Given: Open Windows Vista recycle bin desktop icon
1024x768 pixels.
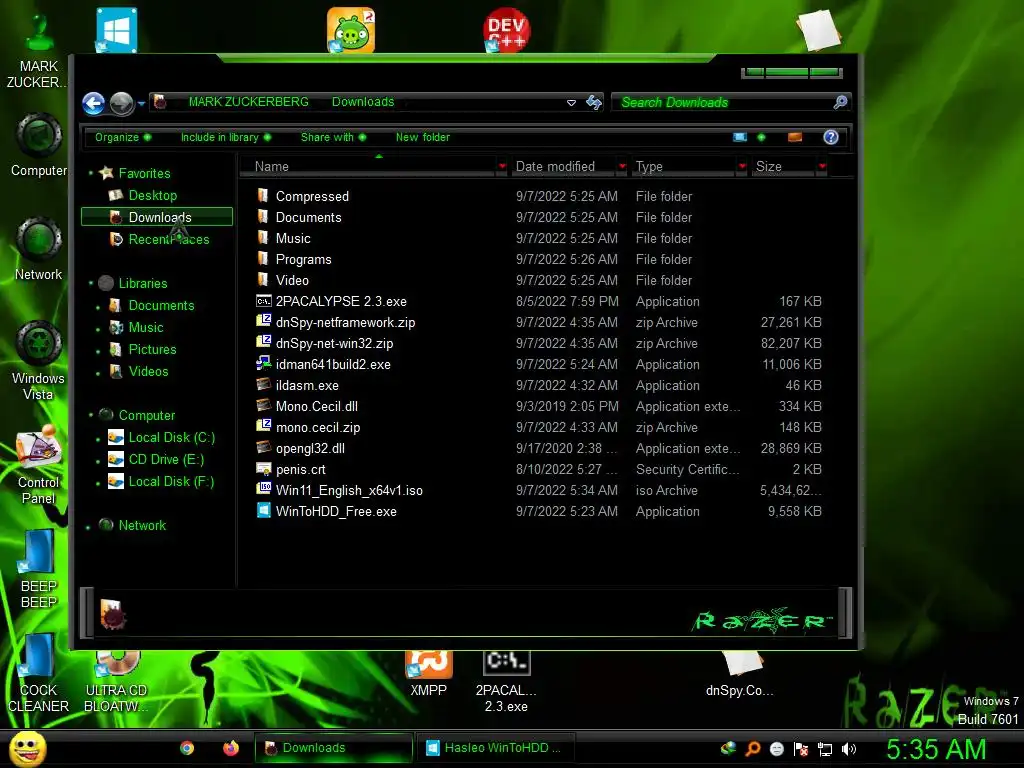Looking at the screenshot, I should (x=39, y=360).
